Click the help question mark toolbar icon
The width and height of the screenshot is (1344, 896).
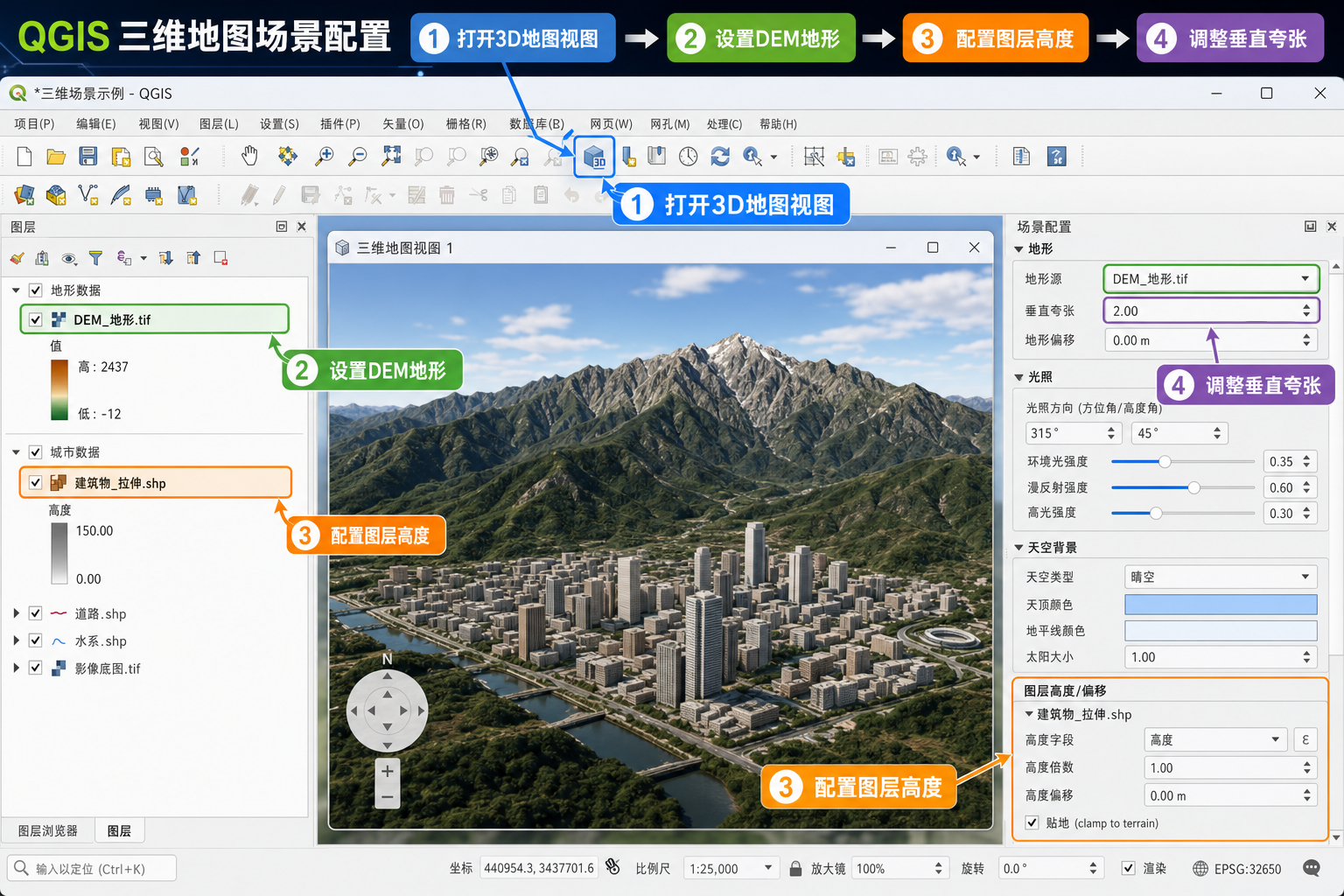point(1057,157)
